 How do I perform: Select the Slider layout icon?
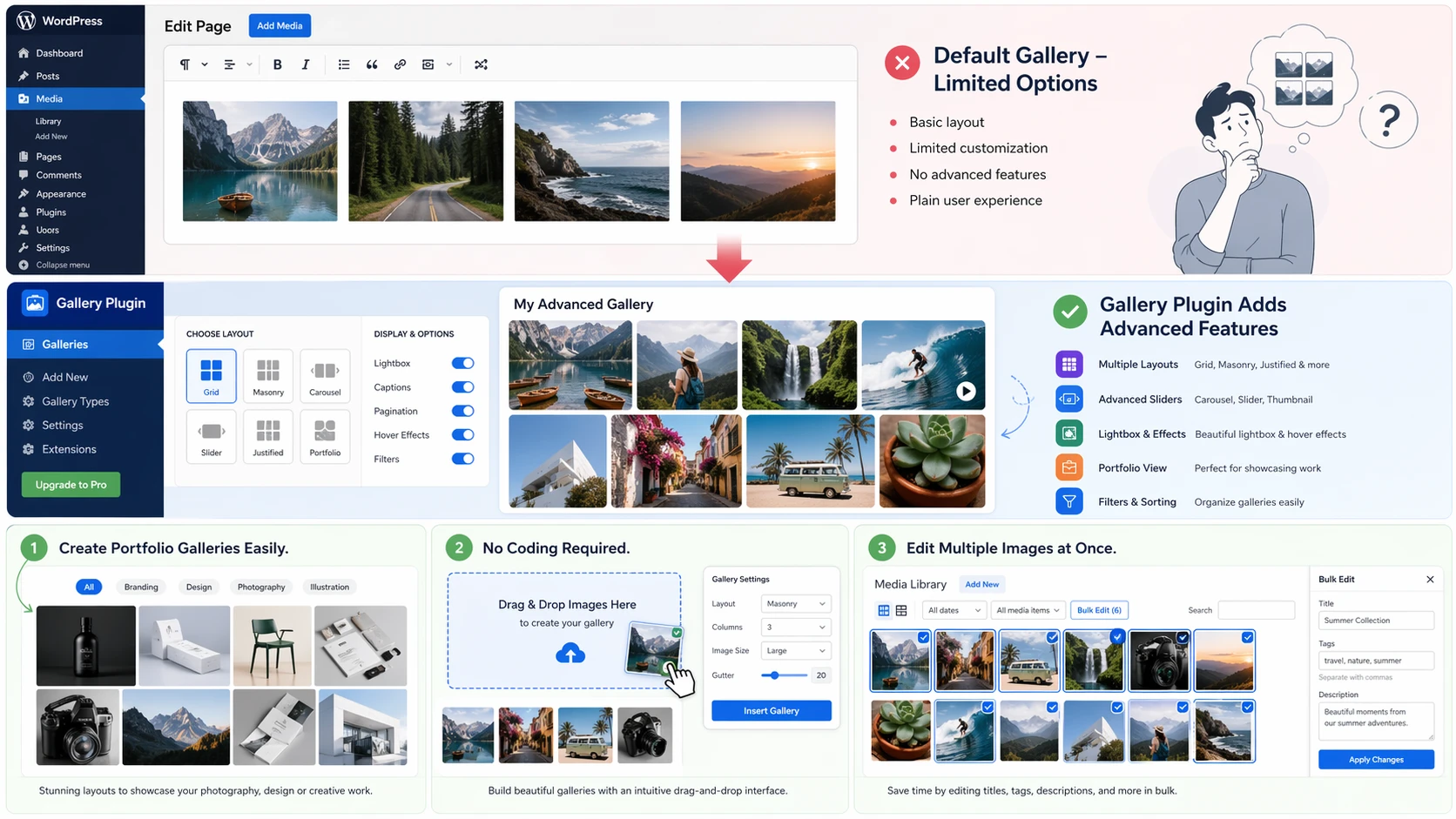[x=212, y=431]
